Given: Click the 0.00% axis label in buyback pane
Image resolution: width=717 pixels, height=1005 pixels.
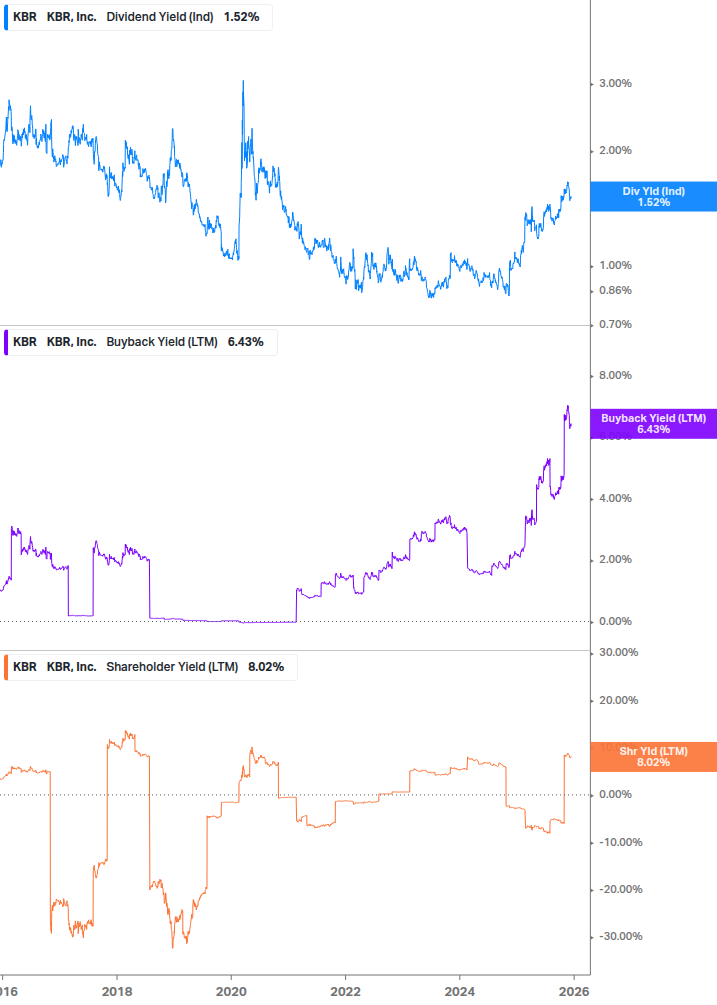Looking at the screenshot, I should point(615,621).
